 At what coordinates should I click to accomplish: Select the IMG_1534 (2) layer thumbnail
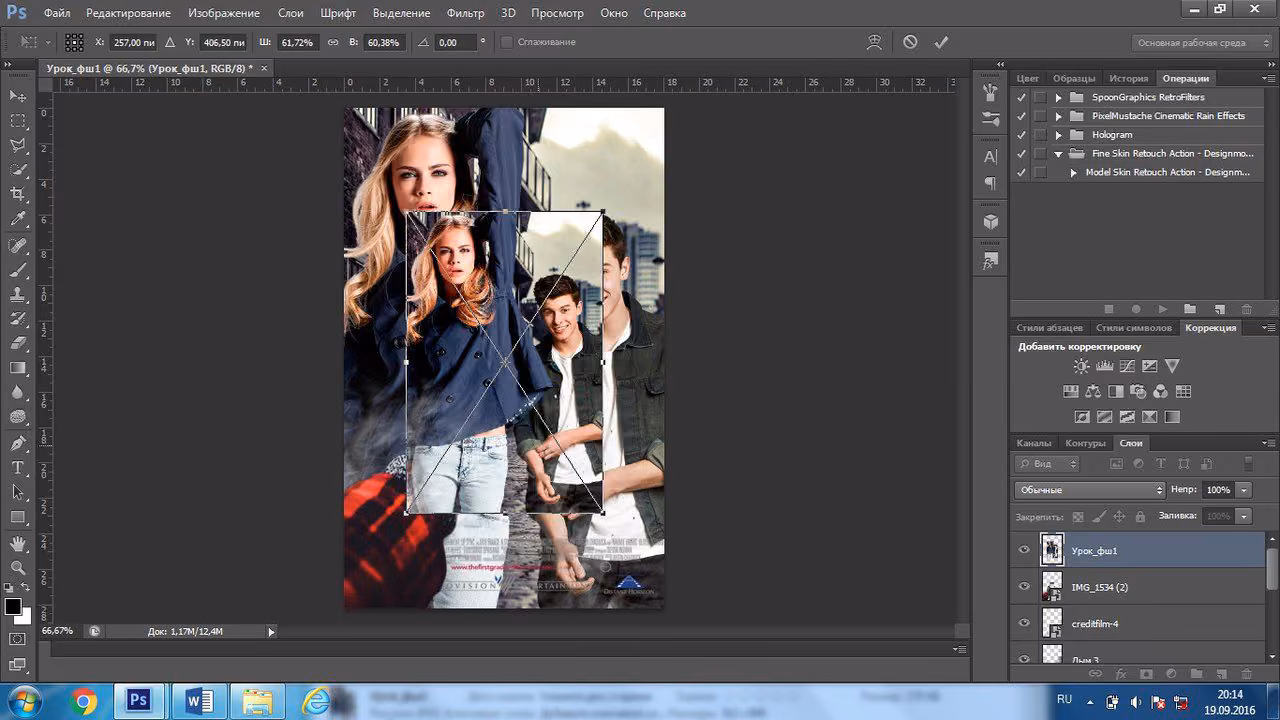[x=1052, y=586]
